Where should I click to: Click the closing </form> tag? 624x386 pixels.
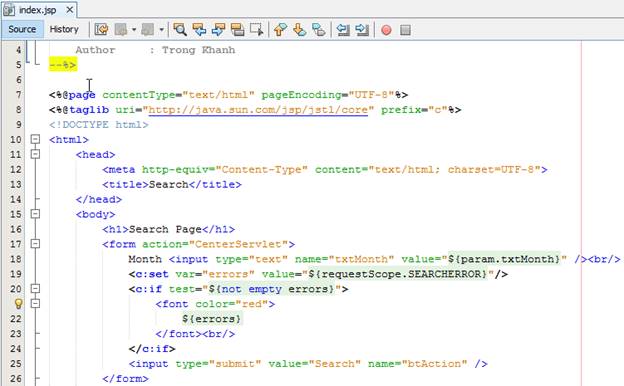(125, 379)
